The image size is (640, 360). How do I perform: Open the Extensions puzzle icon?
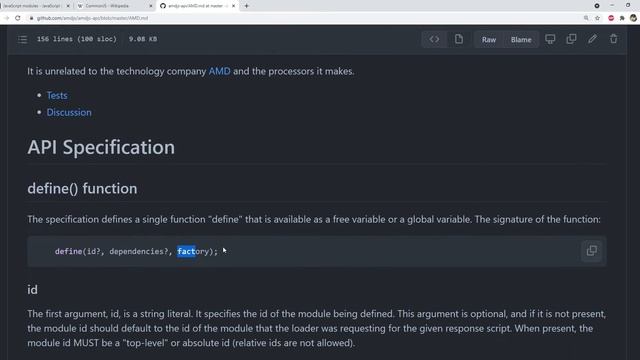click(x=622, y=18)
